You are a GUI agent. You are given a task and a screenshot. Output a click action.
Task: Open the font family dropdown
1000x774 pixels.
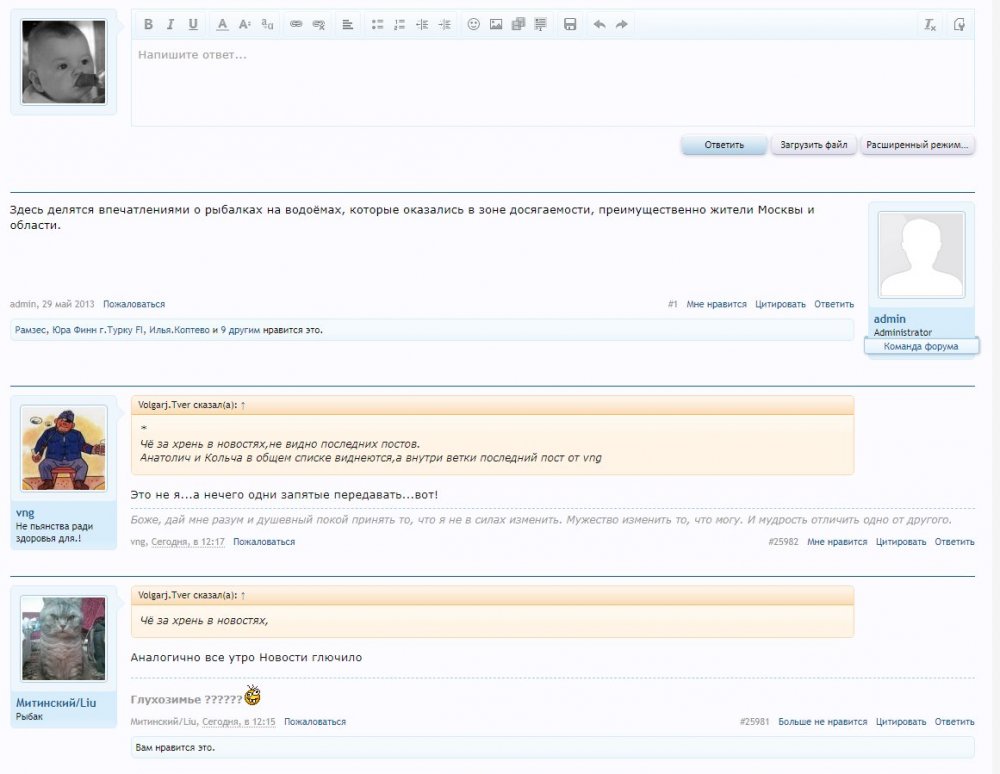point(267,24)
